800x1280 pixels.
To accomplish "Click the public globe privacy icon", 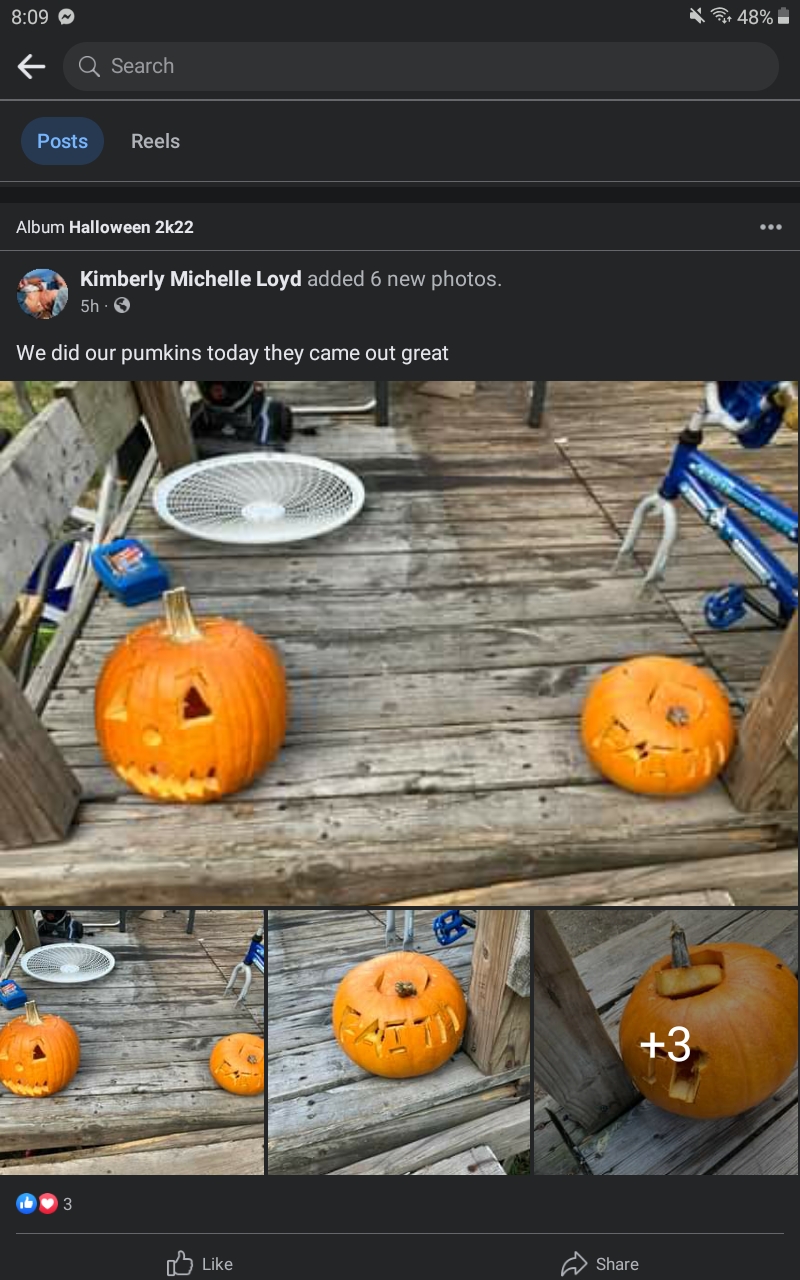I will click(x=122, y=306).
